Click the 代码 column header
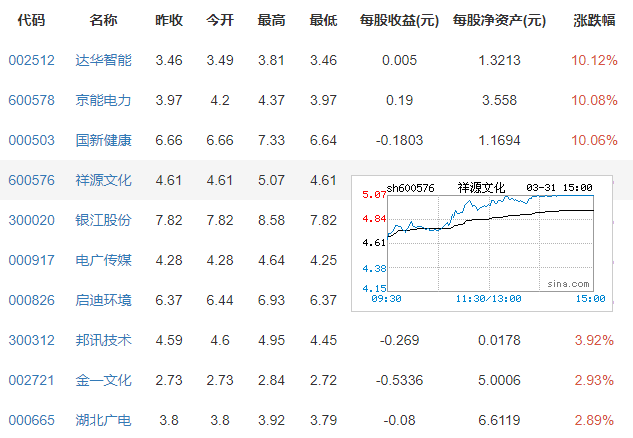Viewport: 633px width, 438px height. click(x=31, y=20)
